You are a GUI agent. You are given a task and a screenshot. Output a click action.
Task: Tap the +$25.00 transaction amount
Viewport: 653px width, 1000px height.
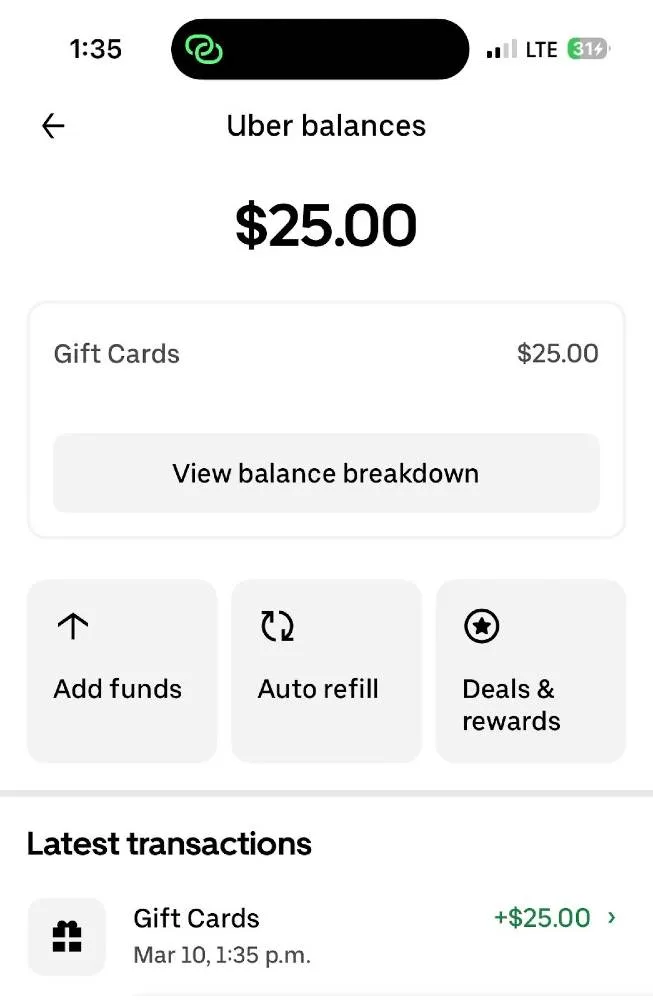click(541, 917)
